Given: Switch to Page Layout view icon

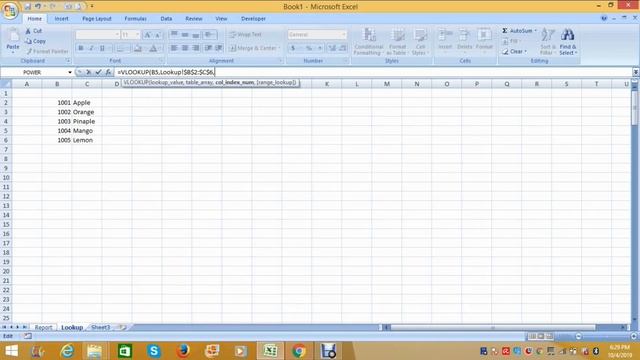Looking at the screenshot, I should point(541,336).
